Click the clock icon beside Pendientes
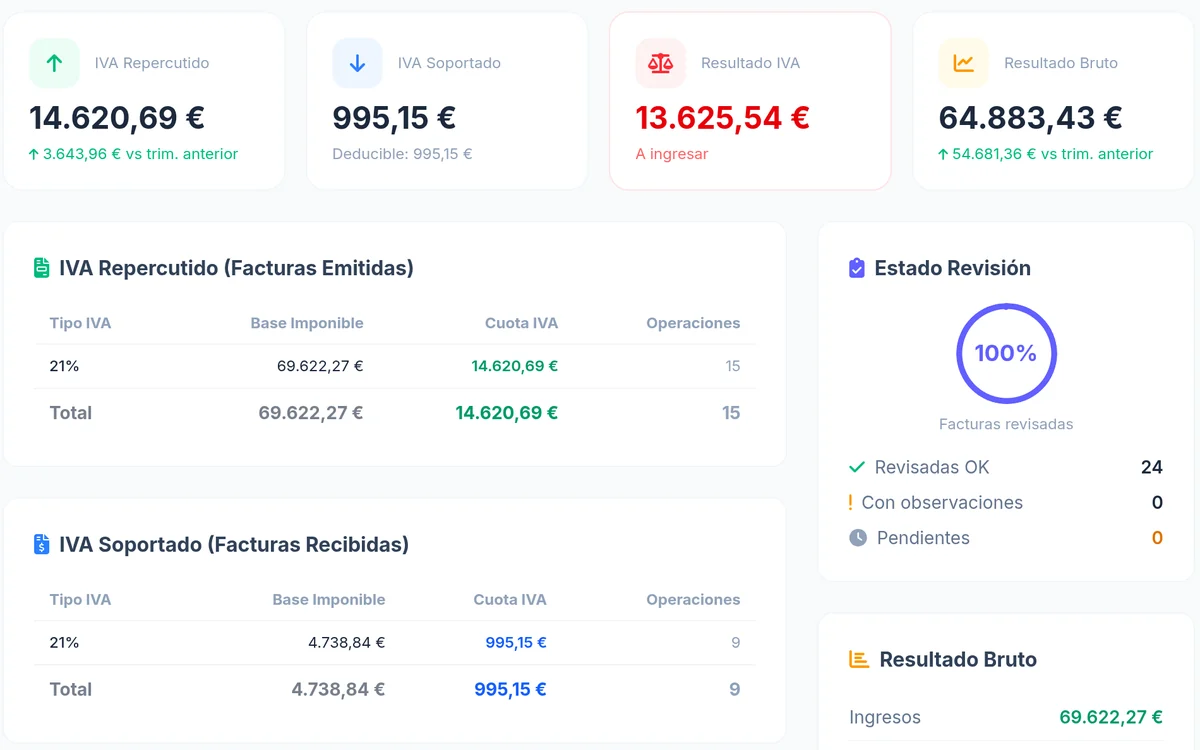The width and height of the screenshot is (1200, 750). tap(858, 538)
